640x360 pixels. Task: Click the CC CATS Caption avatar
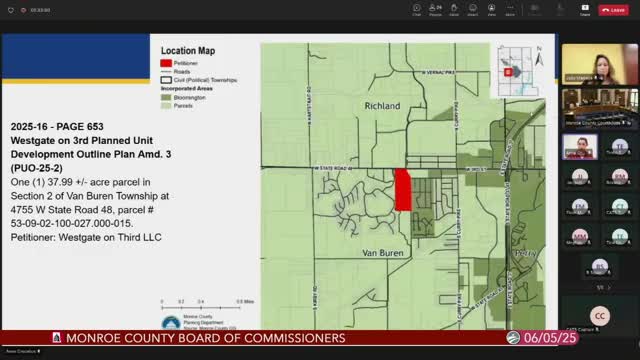600,316
